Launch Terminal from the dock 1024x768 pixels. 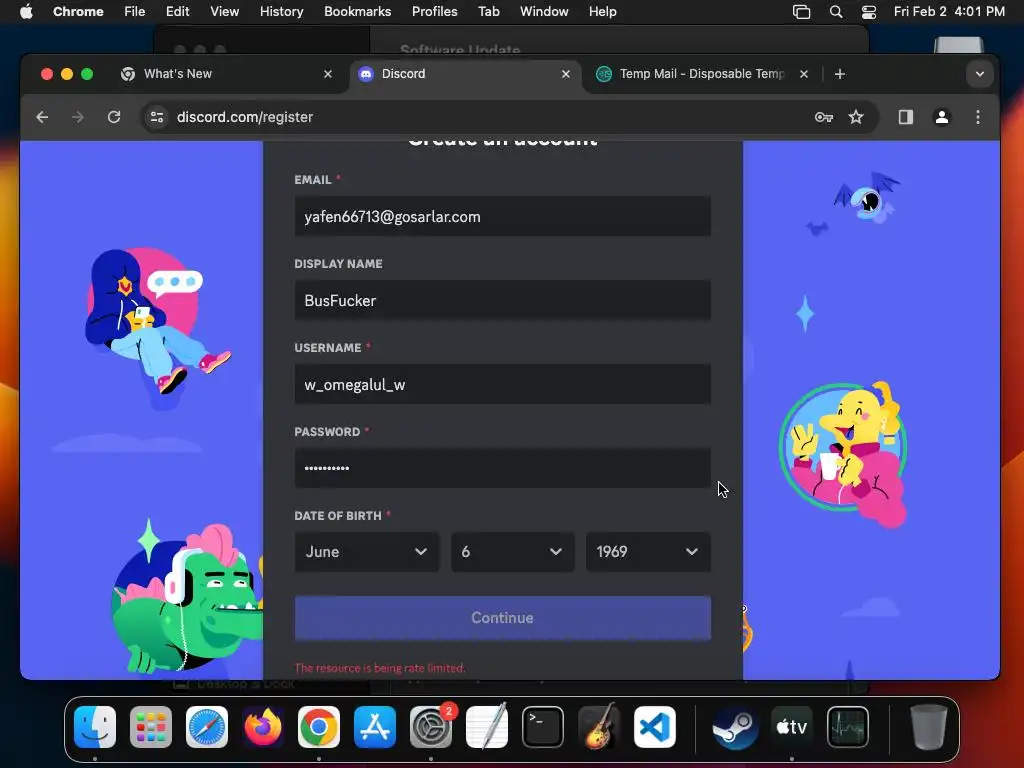543,727
